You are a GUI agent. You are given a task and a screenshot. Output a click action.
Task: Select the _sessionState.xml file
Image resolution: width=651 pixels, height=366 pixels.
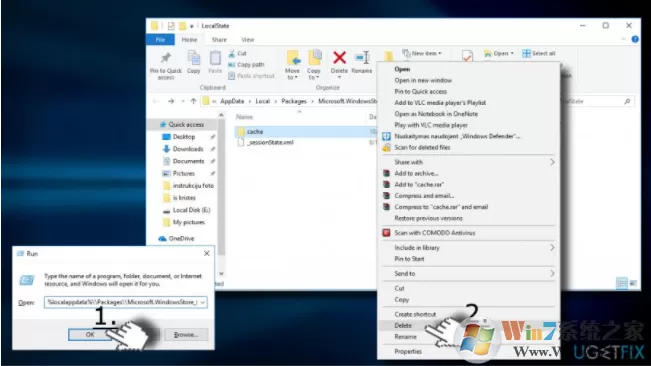click(x=270, y=142)
